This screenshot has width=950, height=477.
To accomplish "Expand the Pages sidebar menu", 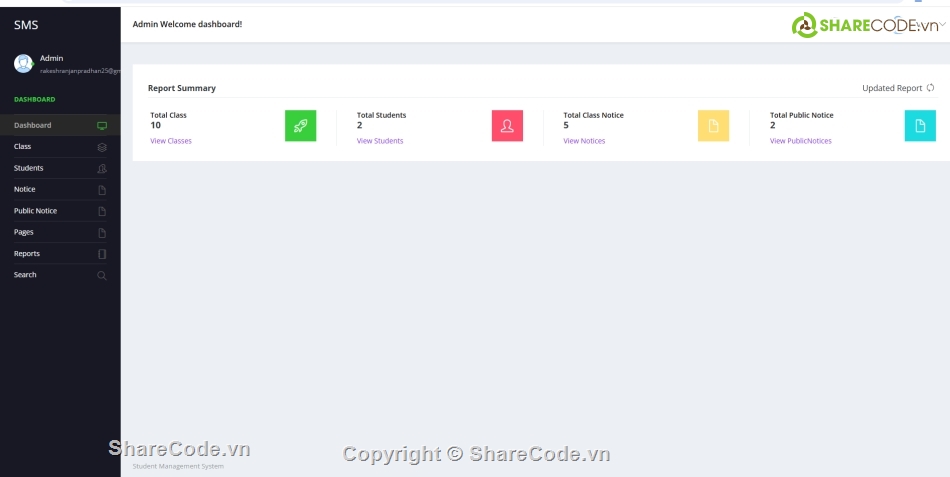I will [x=24, y=232].
